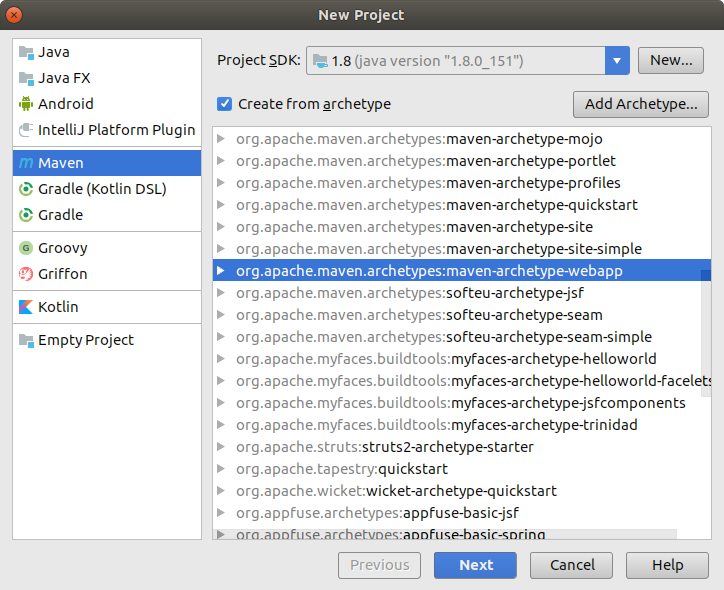724x590 pixels.
Task: Click the IntelliJ Platform Plugin icon
Action: [26, 130]
